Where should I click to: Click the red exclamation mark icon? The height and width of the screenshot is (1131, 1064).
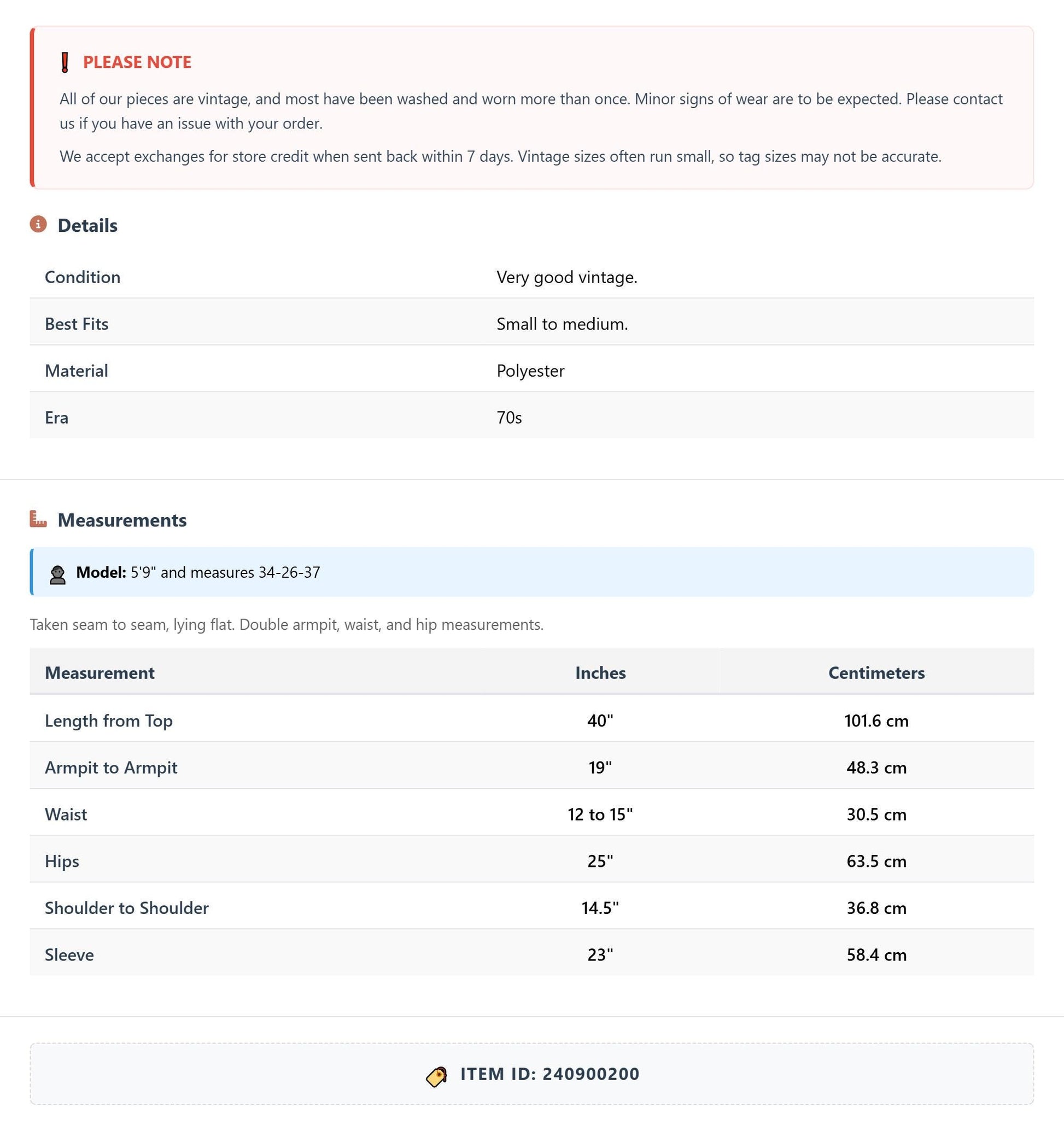point(65,62)
